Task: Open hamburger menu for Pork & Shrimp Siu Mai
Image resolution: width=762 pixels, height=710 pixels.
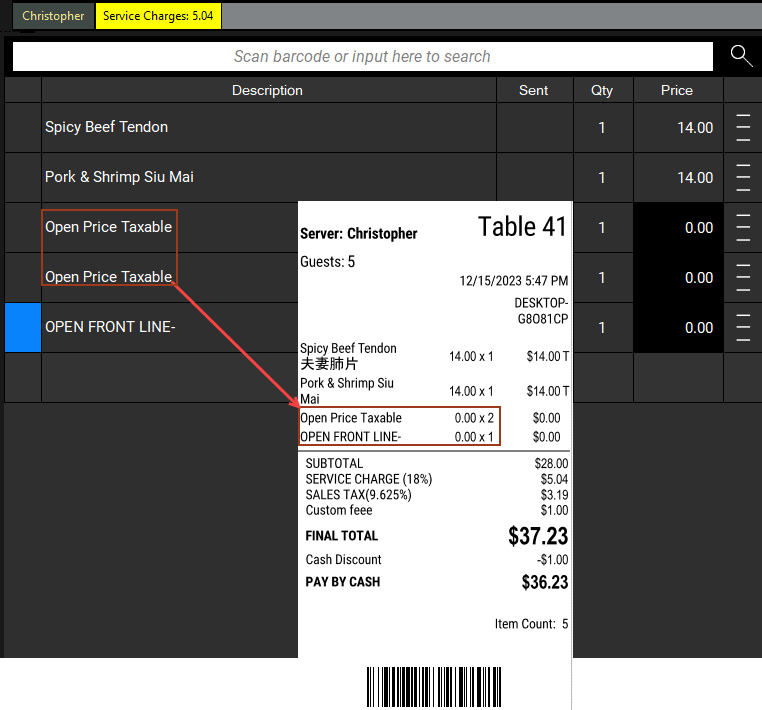Action: (742, 177)
